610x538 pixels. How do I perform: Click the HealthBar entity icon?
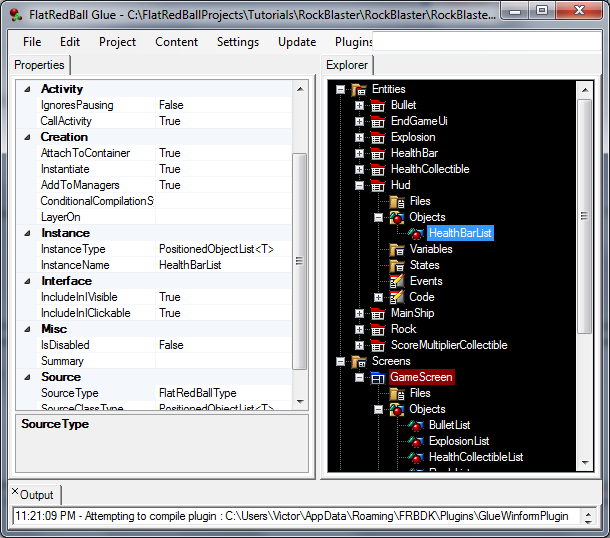(x=378, y=153)
